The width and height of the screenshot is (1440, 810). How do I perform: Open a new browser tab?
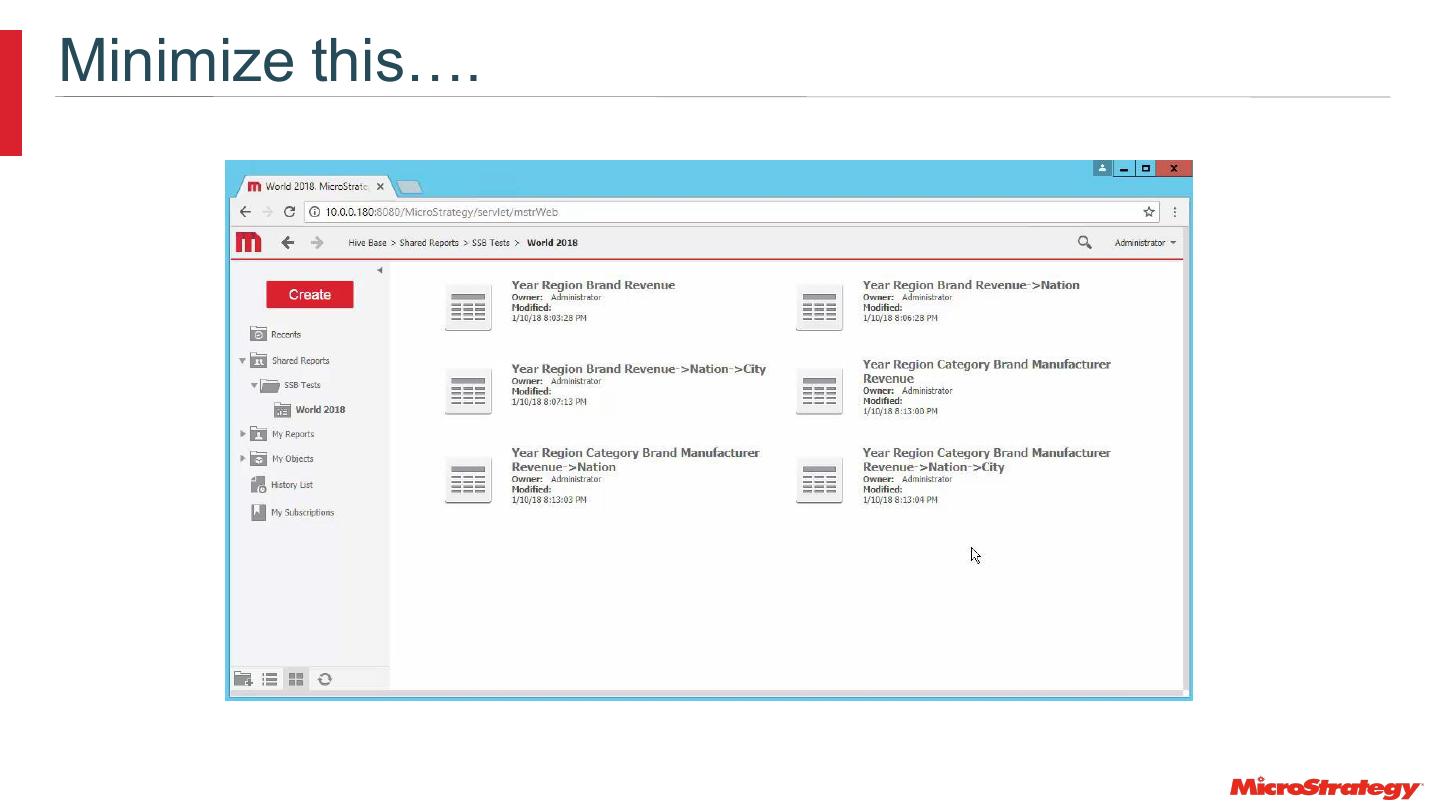[x=410, y=187]
